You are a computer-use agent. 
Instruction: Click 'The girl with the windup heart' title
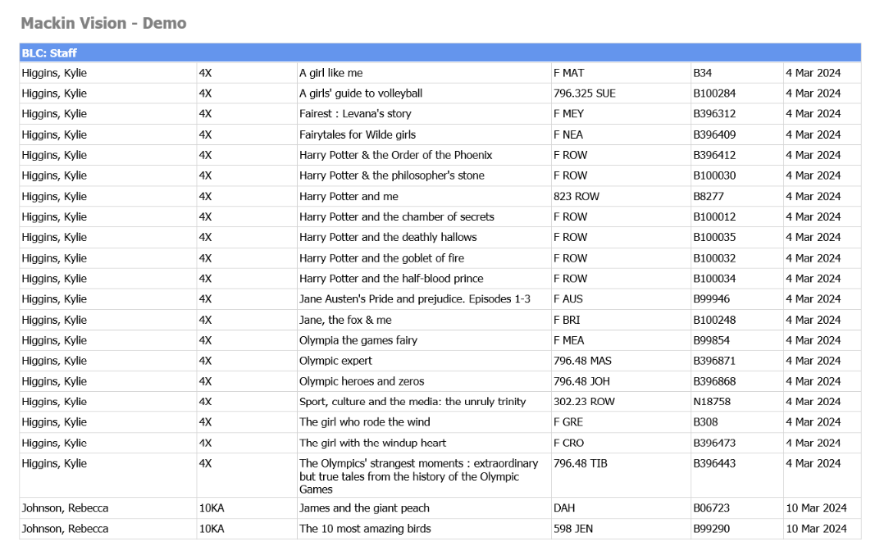click(x=372, y=443)
